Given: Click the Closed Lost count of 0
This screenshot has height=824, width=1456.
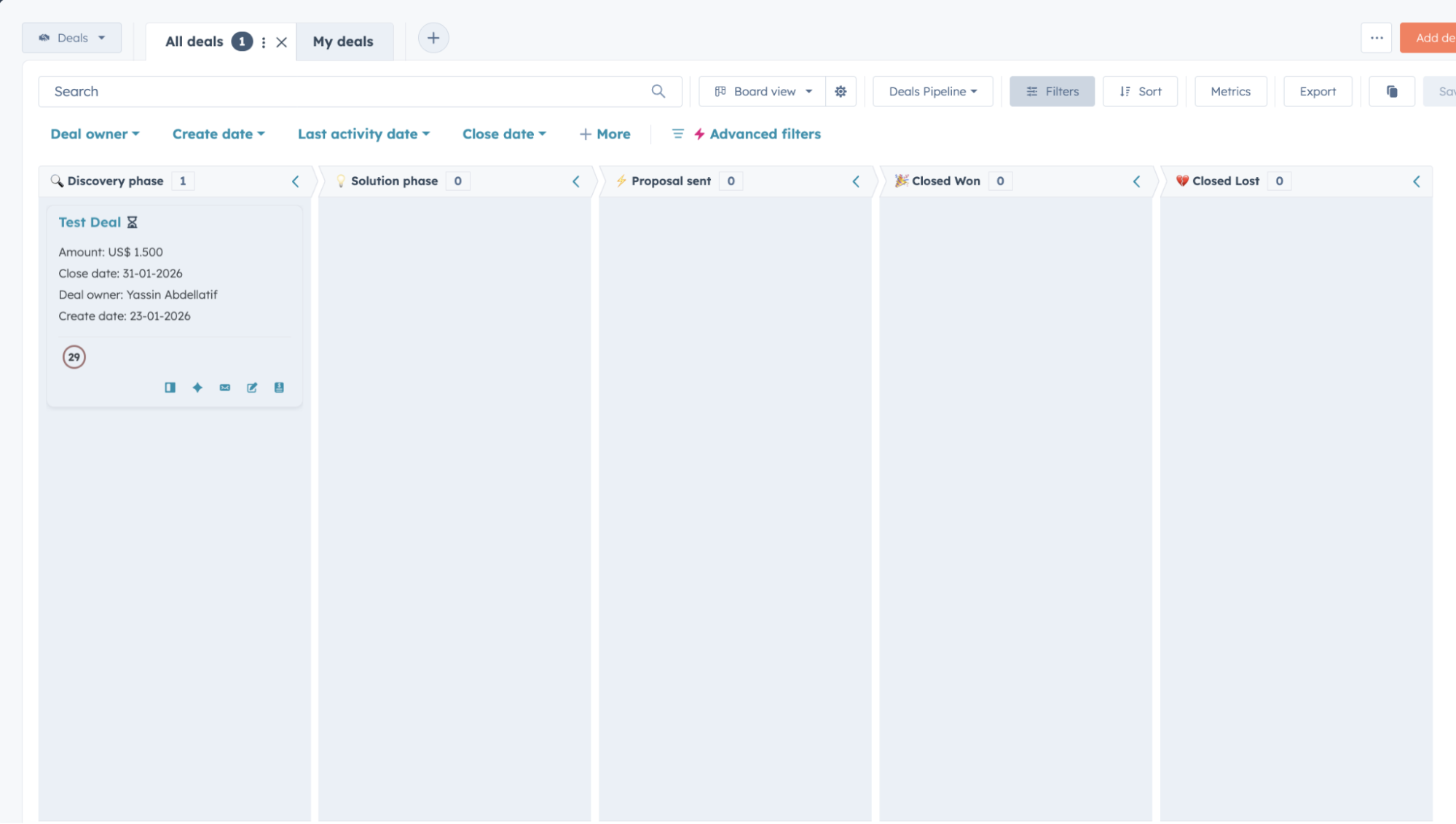Looking at the screenshot, I should (x=1279, y=181).
